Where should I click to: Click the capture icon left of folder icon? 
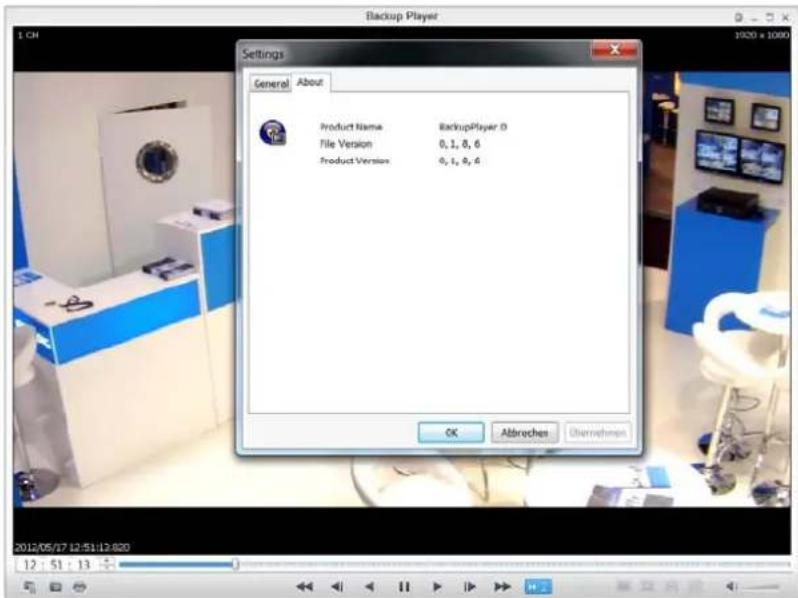pyautogui.click(x=30, y=587)
